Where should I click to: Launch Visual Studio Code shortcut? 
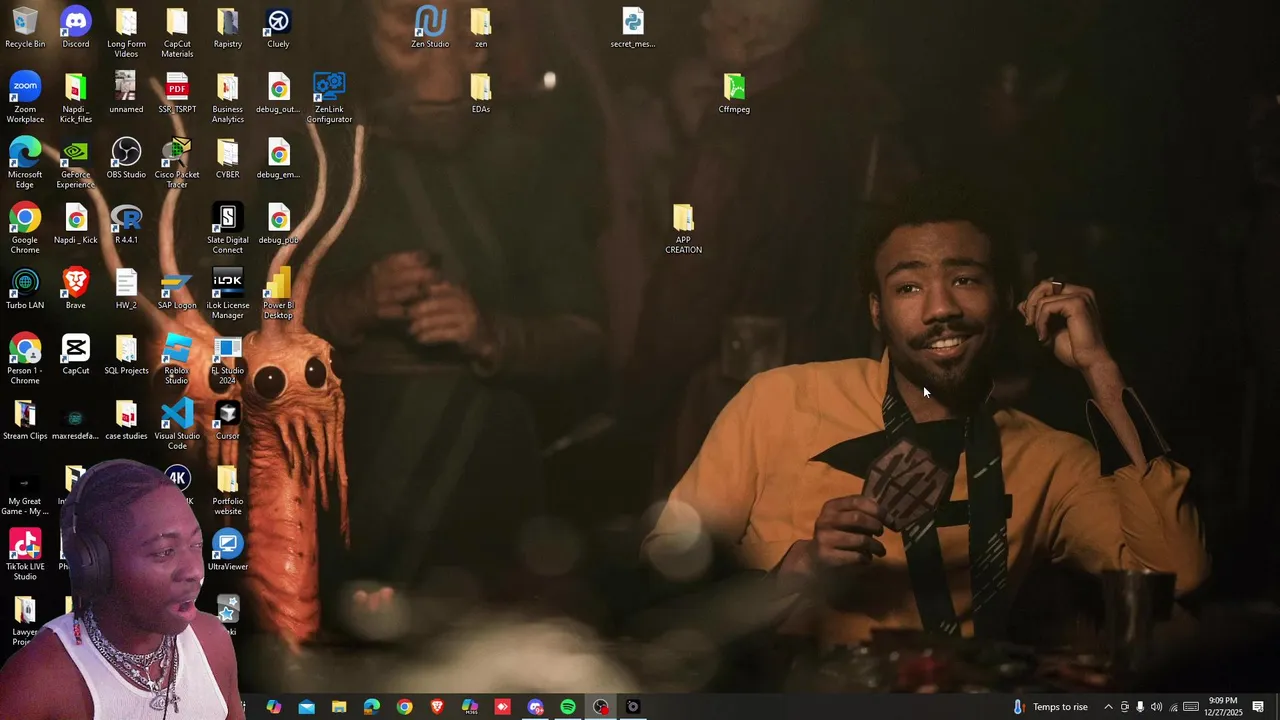[x=177, y=424]
